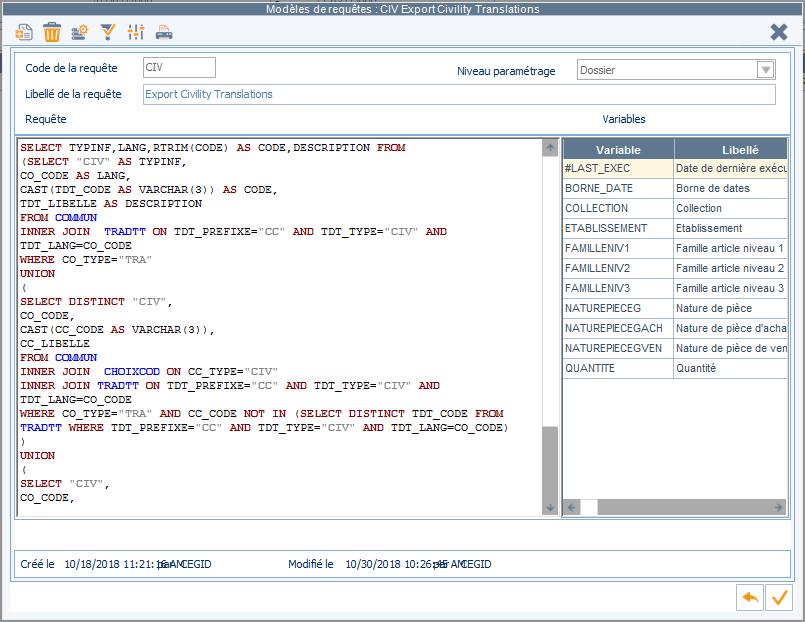Open the database settings gear icon
This screenshot has width=805, height=622.
click(x=80, y=32)
